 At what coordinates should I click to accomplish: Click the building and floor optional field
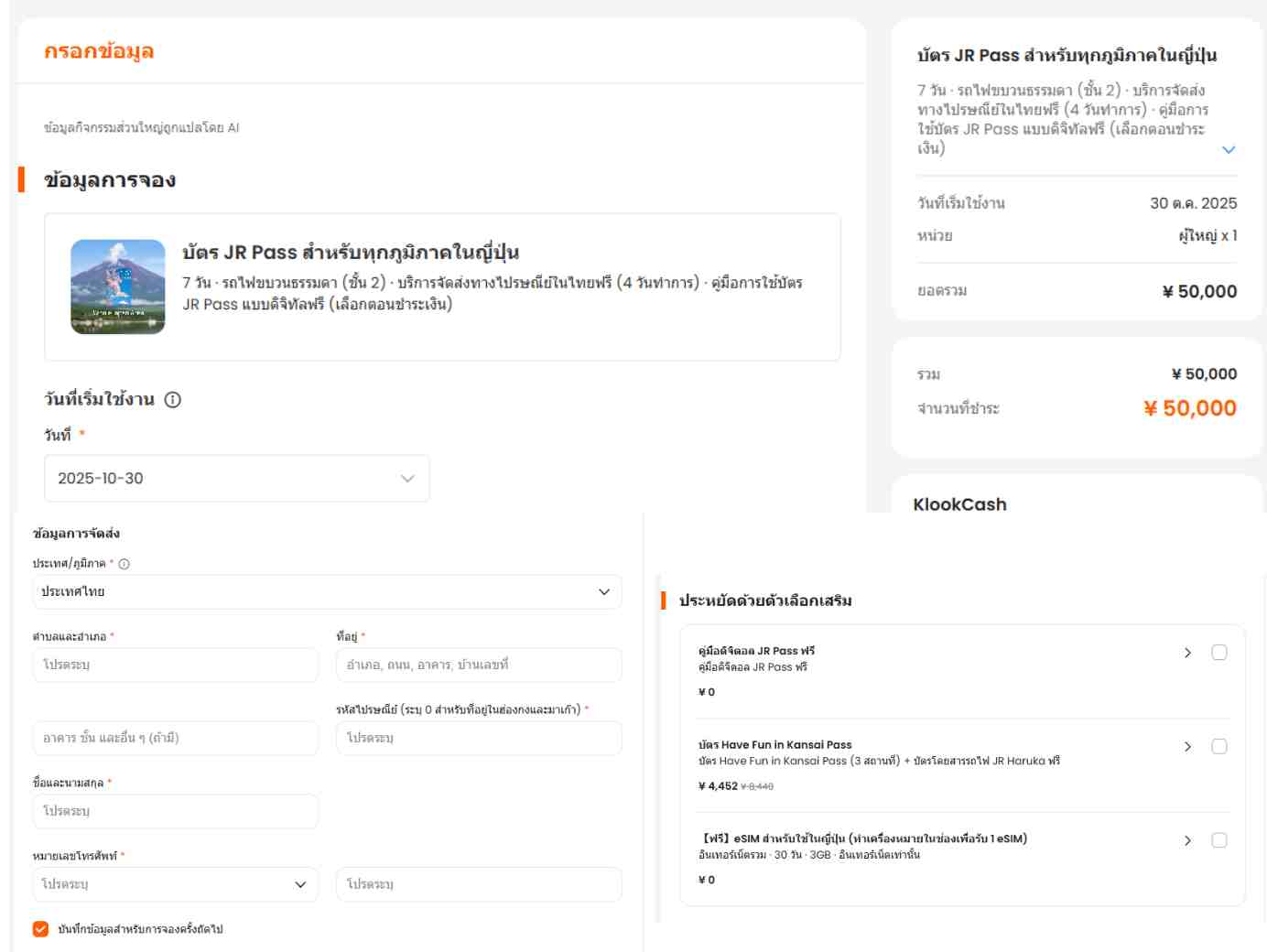click(x=175, y=738)
